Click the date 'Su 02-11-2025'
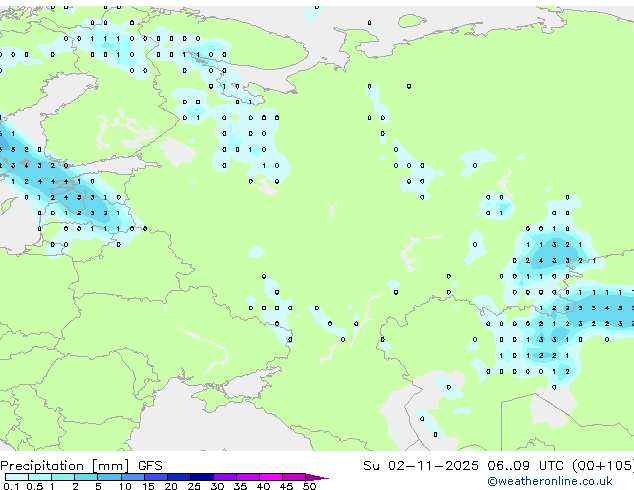The image size is (634, 490). point(421,466)
